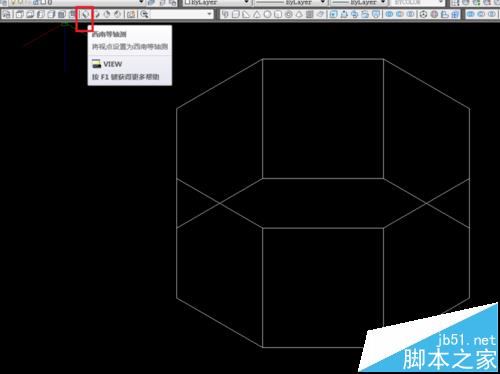Viewport: 500px width, 374px height.
Task: Set view to SW Isometric
Action: (x=86, y=14)
